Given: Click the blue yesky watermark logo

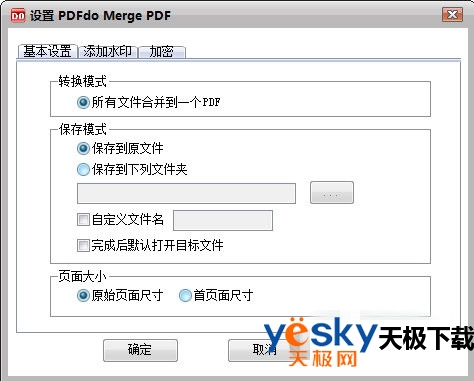Looking at the screenshot, I should (x=320, y=335).
